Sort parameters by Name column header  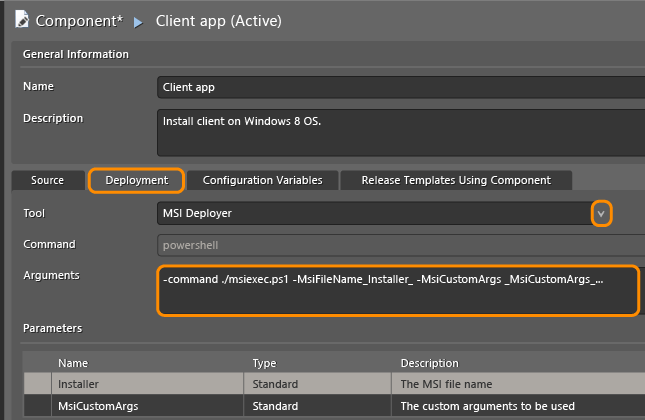(x=150, y=363)
